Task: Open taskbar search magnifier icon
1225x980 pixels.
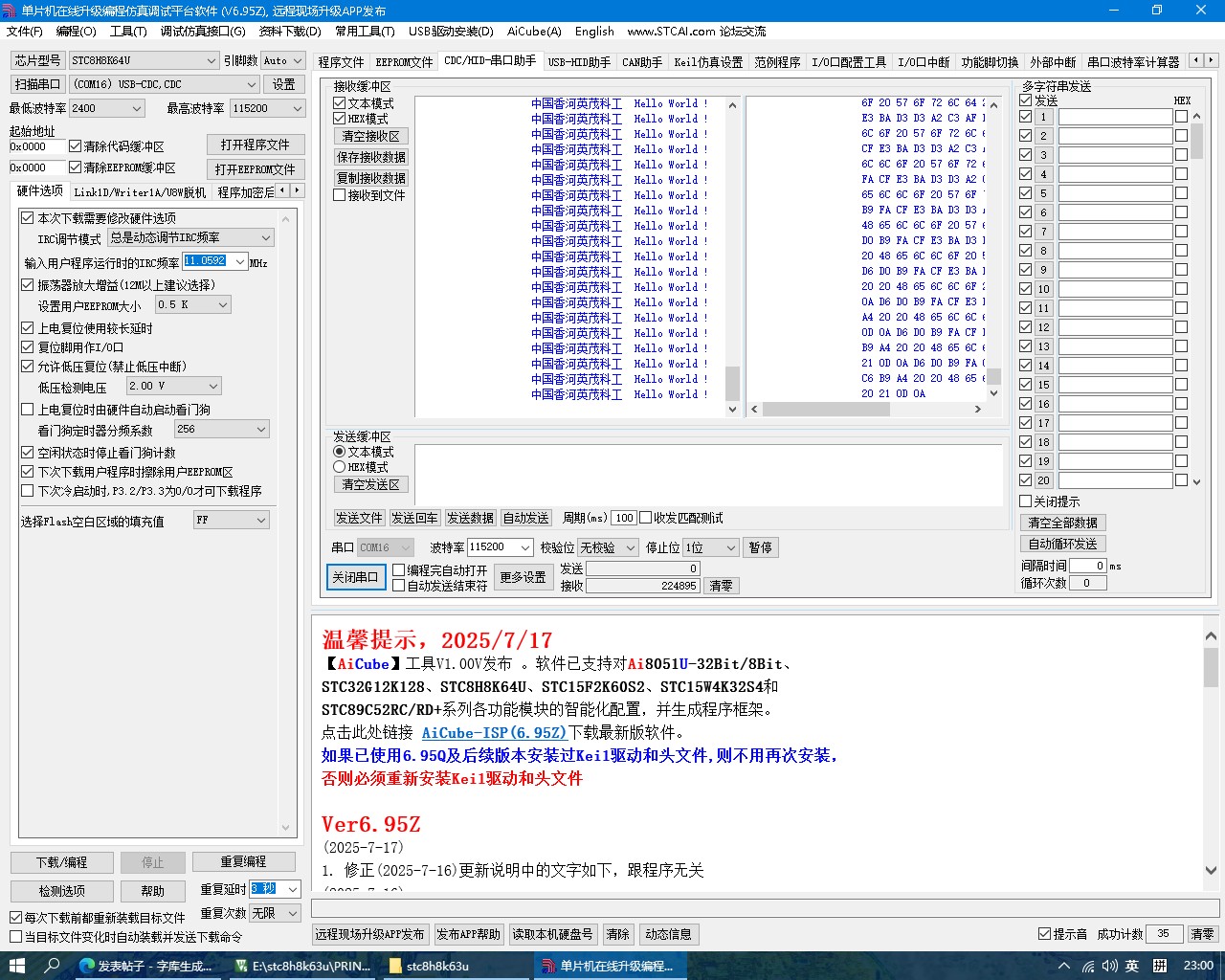Action: [x=53, y=966]
